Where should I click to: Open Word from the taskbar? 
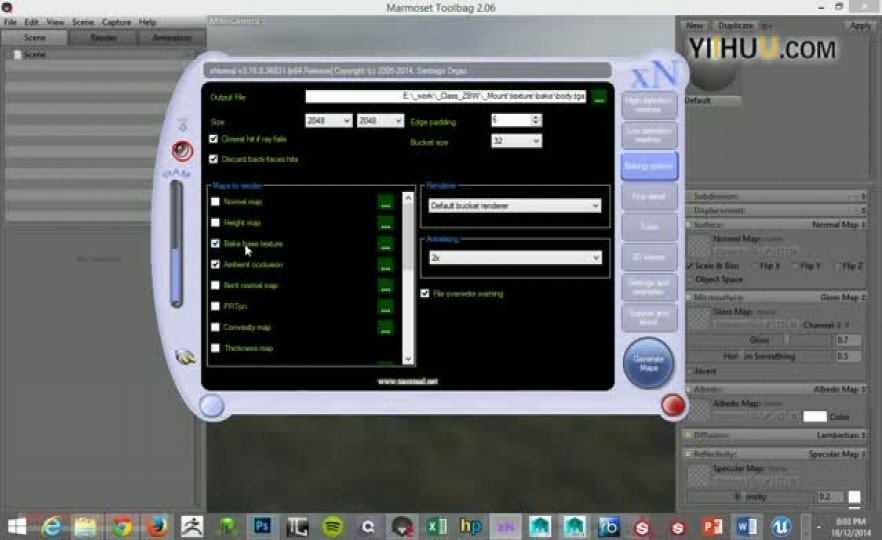point(746,526)
